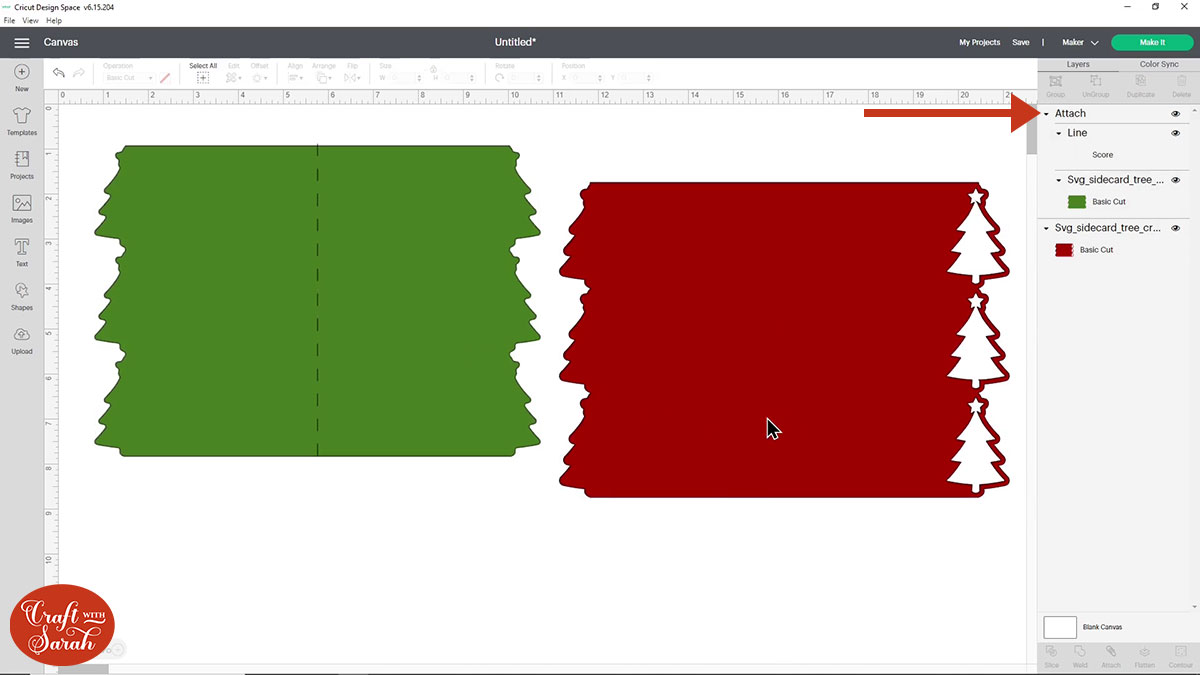Toggle visibility of the Line layer
The width and height of the screenshot is (1200, 675).
[1175, 132]
